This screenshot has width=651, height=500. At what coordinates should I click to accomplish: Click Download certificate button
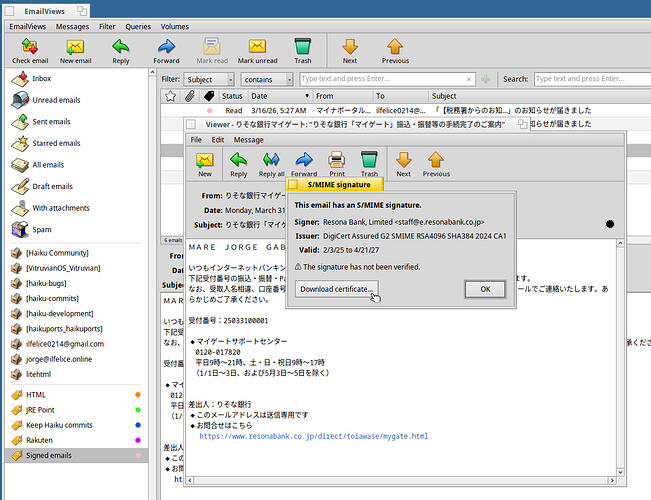coord(337,289)
